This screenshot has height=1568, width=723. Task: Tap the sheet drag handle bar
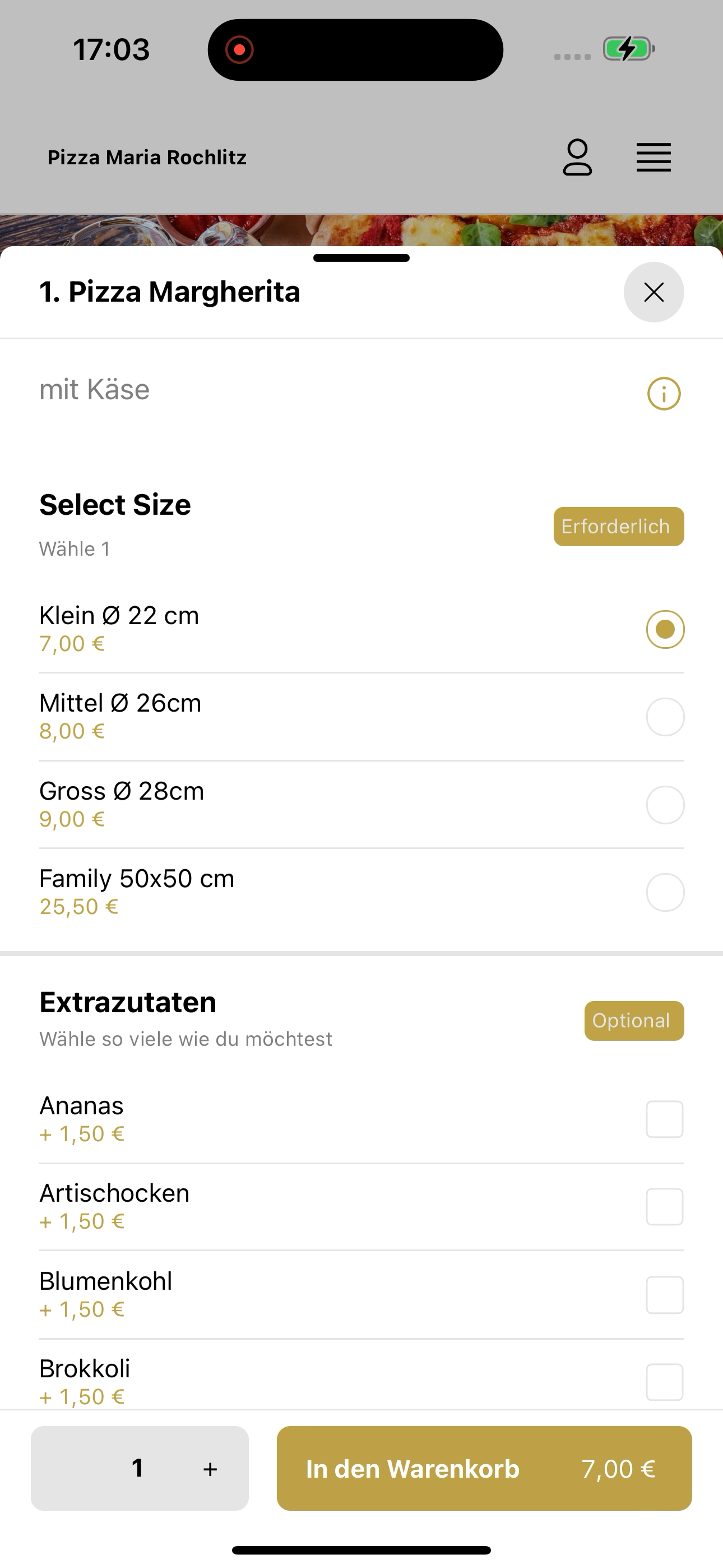pos(361,258)
